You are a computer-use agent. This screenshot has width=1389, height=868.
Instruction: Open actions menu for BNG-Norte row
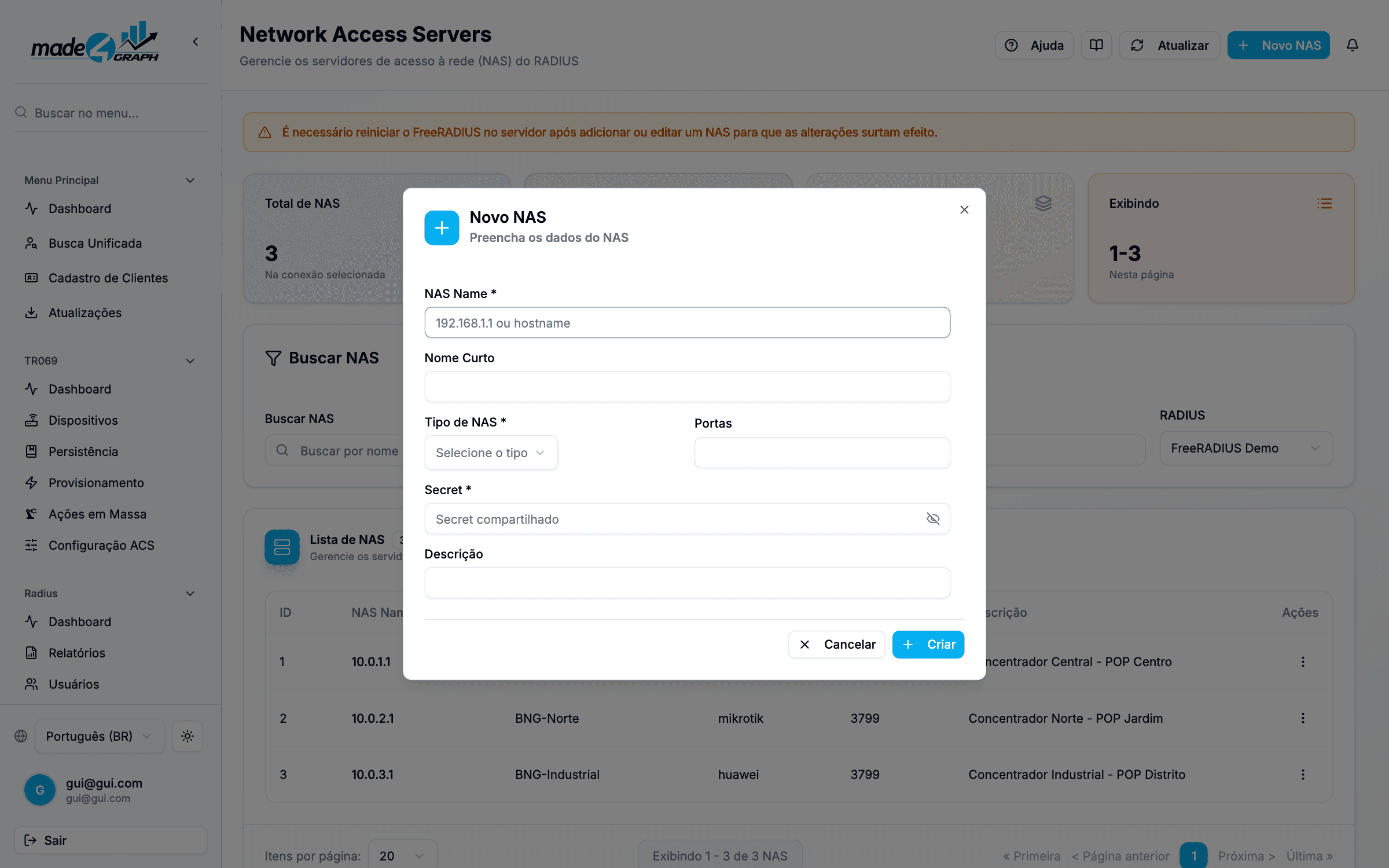tap(1303, 718)
